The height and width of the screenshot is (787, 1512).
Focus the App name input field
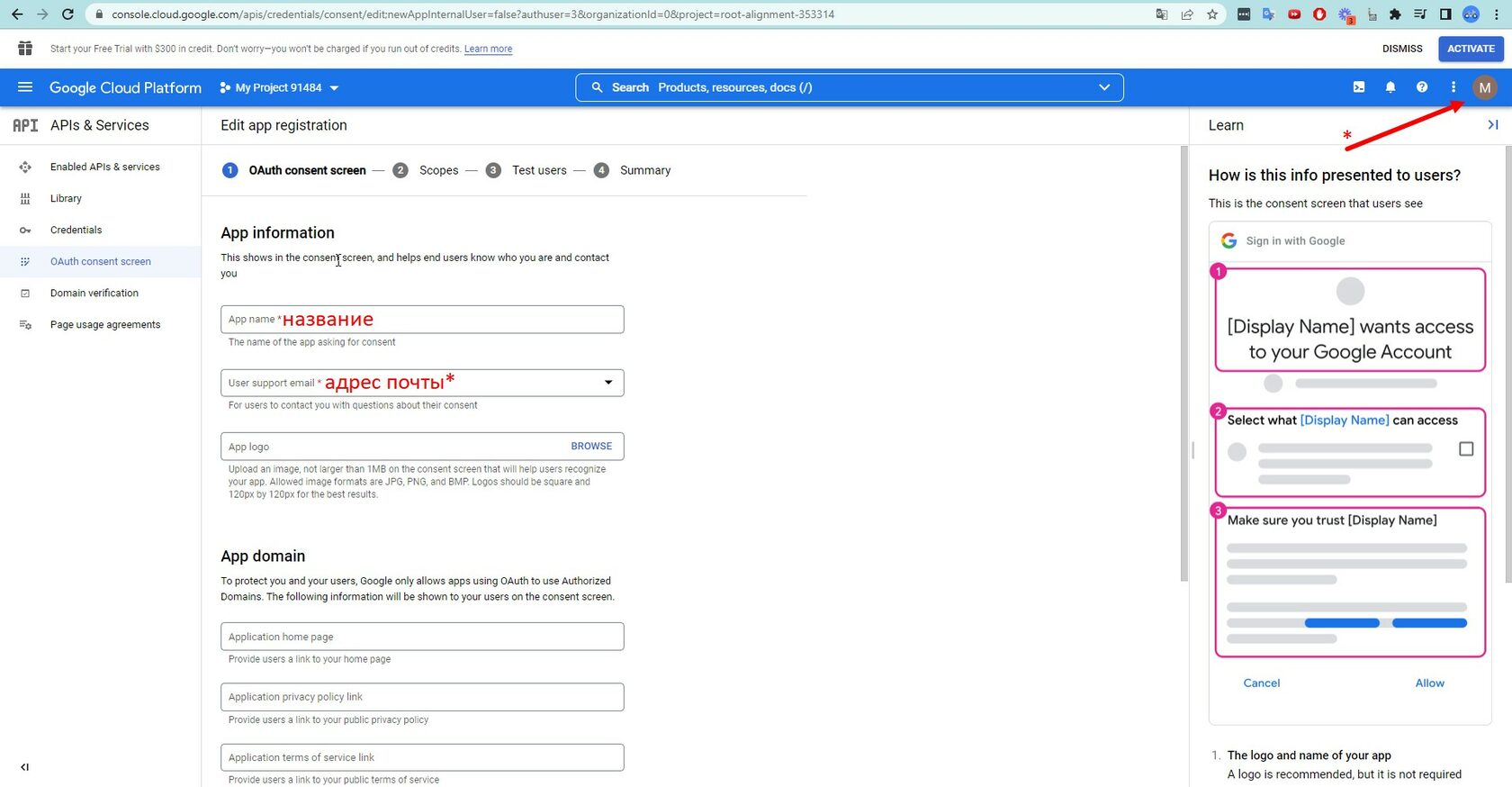coord(422,320)
